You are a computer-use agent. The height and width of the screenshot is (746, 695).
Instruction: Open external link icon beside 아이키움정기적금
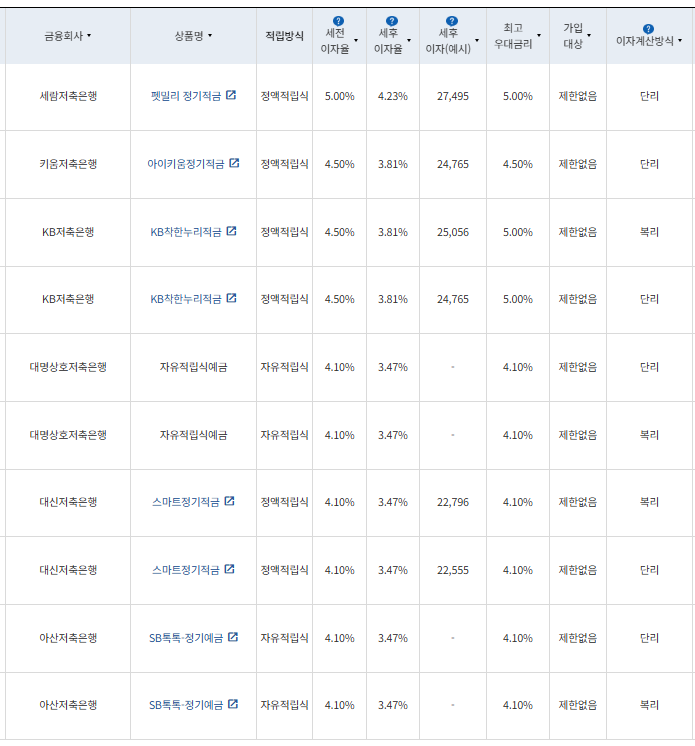coord(234,163)
